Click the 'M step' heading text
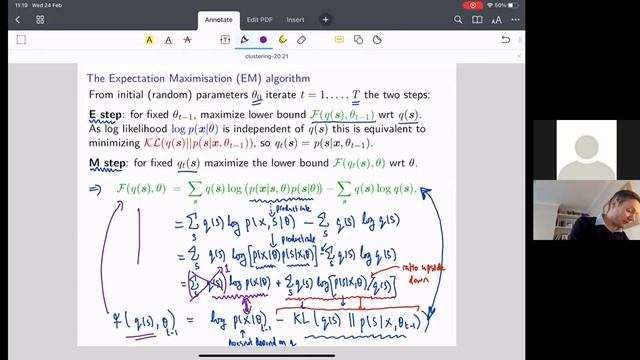640x360 pixels. 107,163
